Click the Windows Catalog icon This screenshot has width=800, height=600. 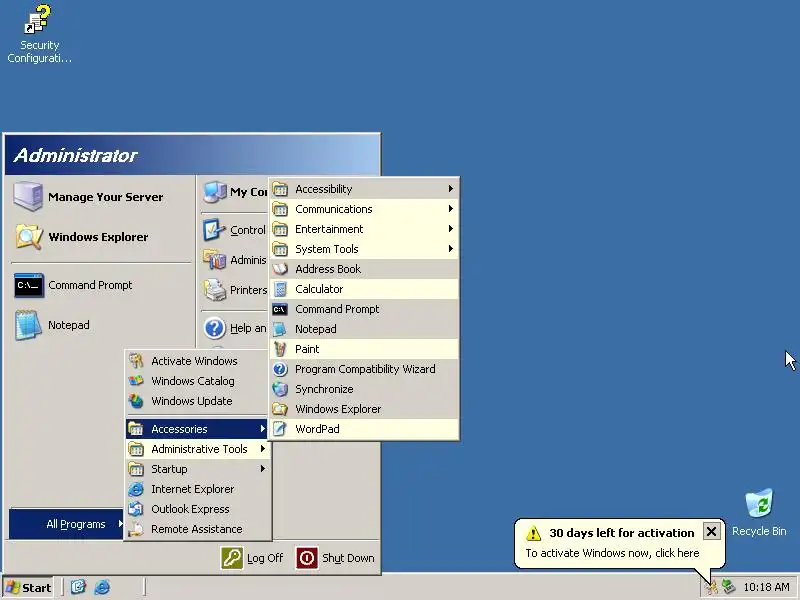point(136,381)
